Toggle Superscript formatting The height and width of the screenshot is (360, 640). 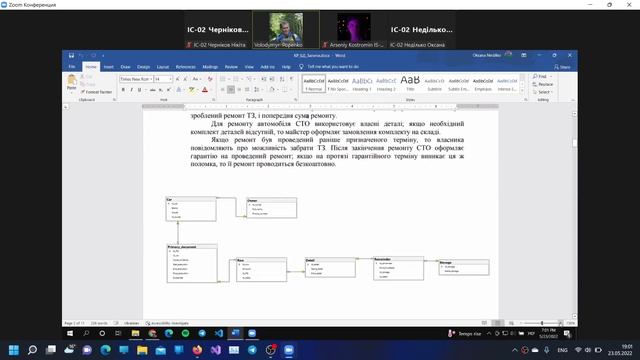169,90
